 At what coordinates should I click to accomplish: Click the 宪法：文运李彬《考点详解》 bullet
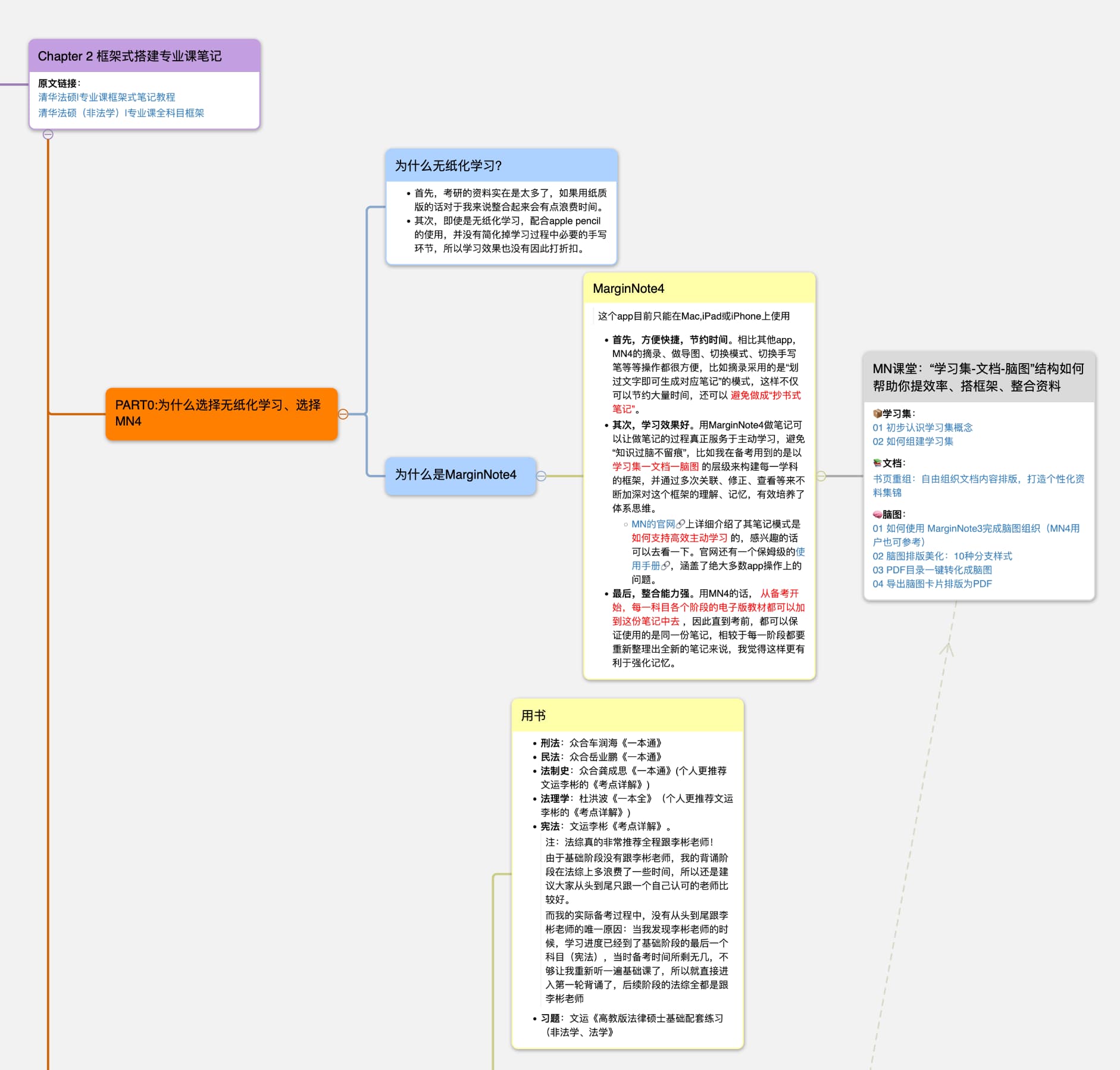(606, 826)
